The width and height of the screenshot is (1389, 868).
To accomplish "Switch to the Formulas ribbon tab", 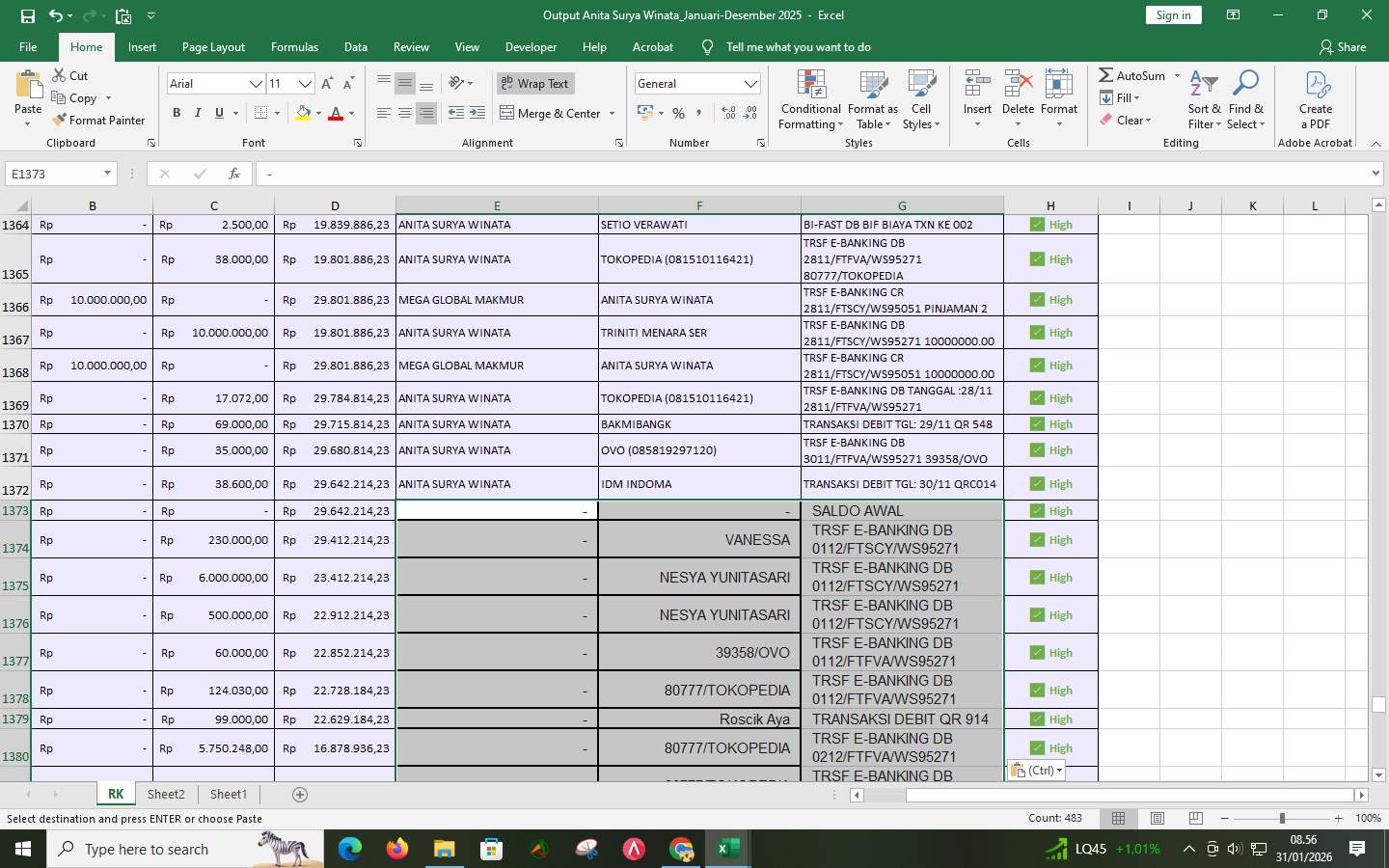I will [294, 46].
